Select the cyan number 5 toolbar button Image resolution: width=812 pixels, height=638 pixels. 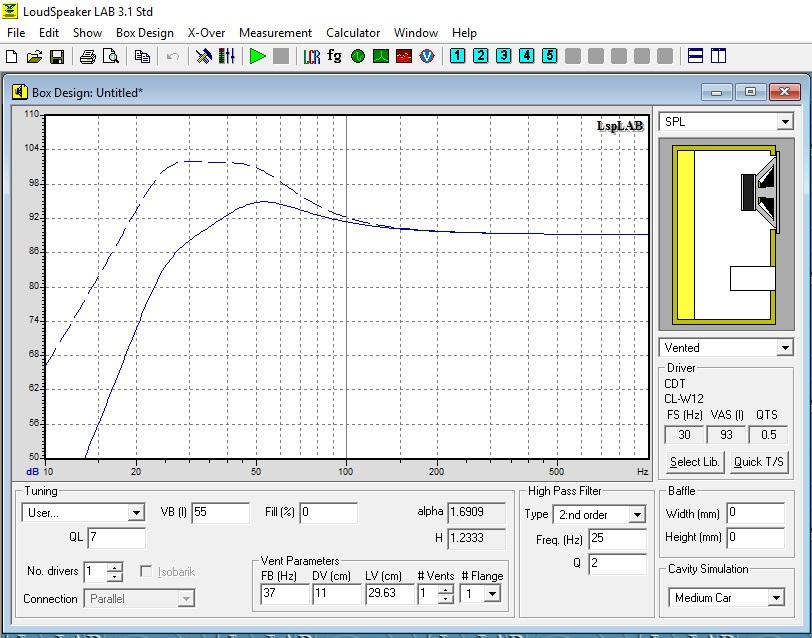click(549, 56)
